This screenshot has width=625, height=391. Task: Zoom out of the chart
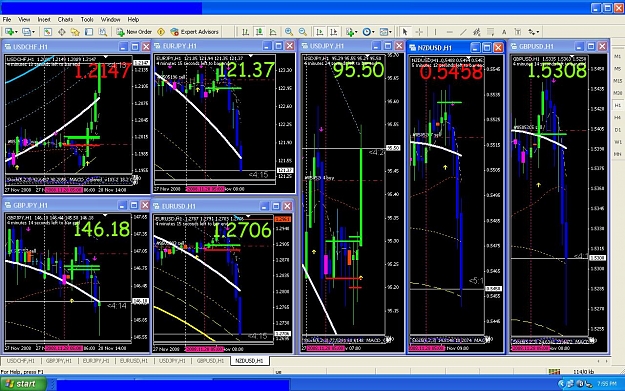tap(303, 32)
